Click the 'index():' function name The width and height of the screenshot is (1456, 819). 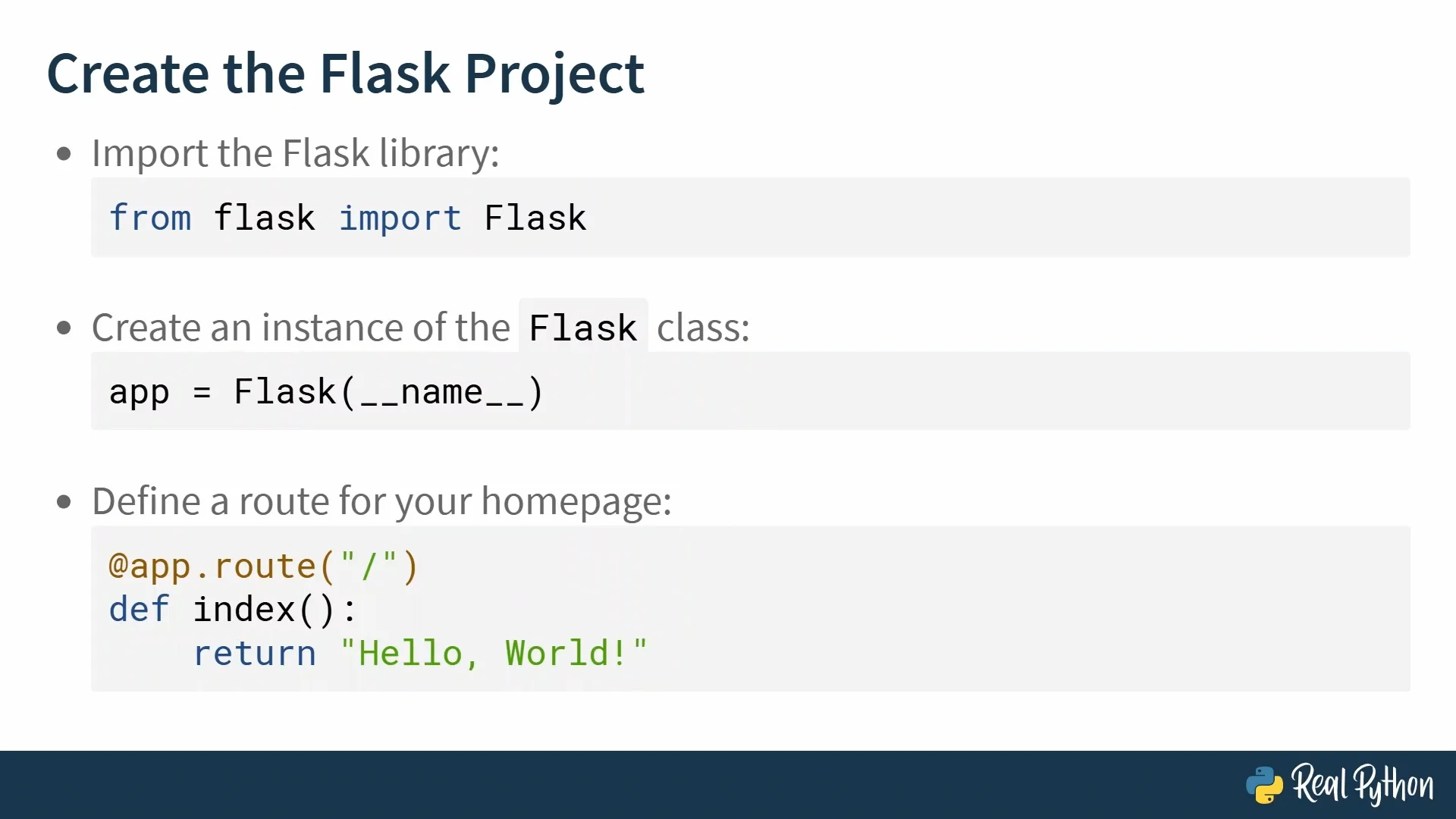point(274,610)
